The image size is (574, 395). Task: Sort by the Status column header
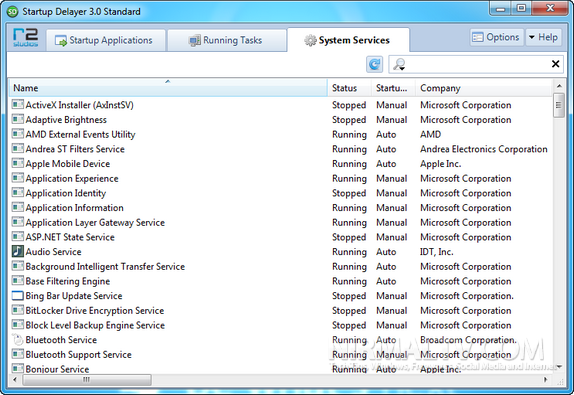click(x=350, y=88)
